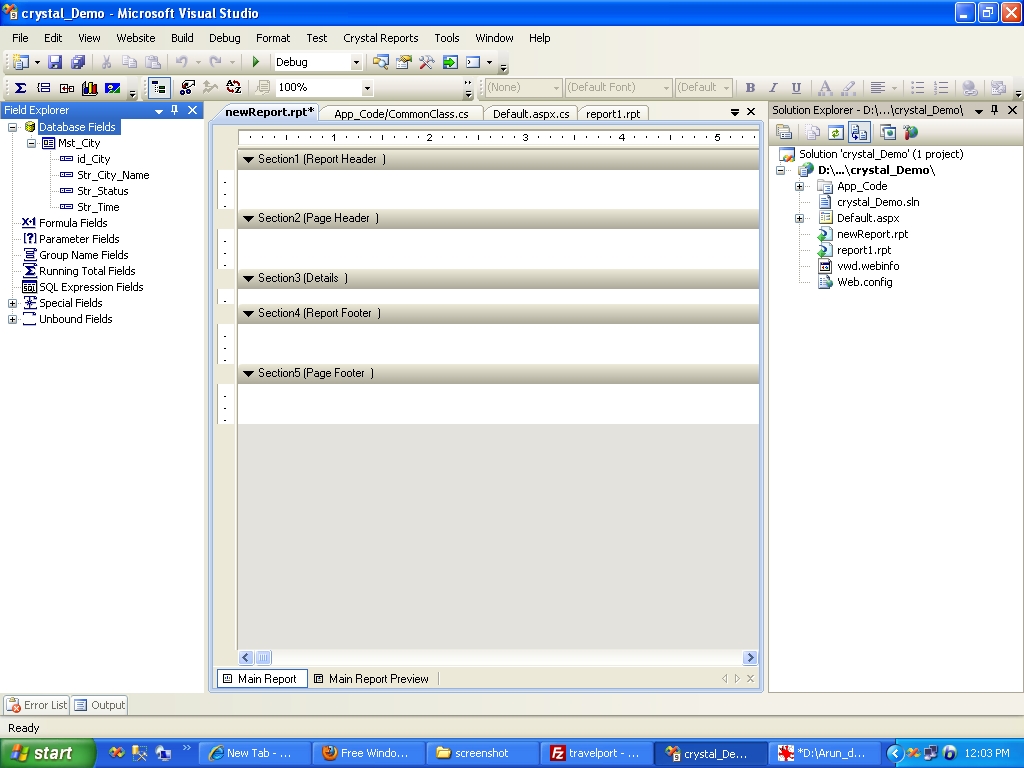Insert a Summary field using the sigma icon

(21, 88)
